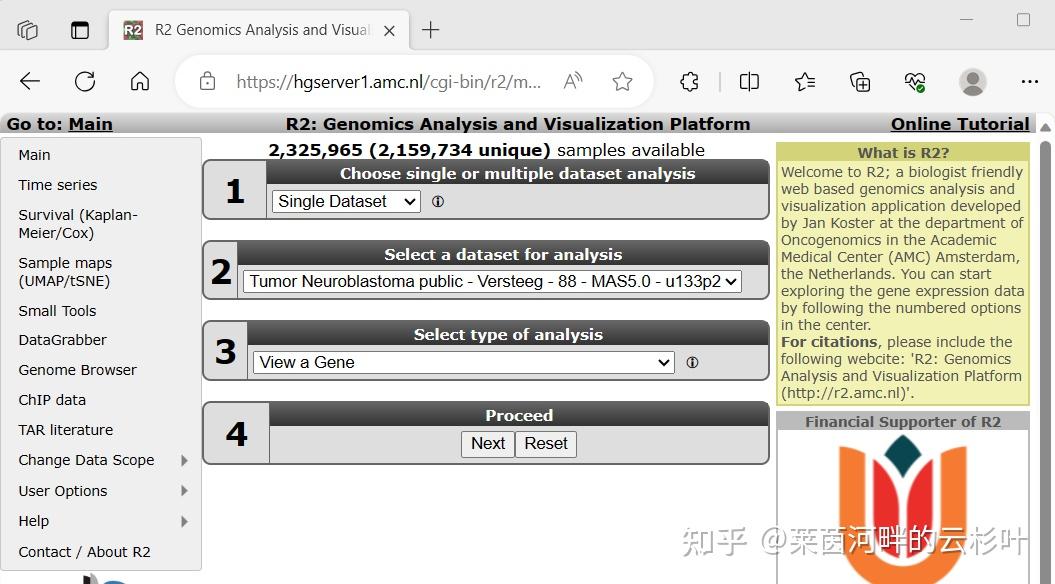This screenshot has width=1055, height=584.
Task: Click the info icon next to Single Dataset
Action: click(437, 201)
